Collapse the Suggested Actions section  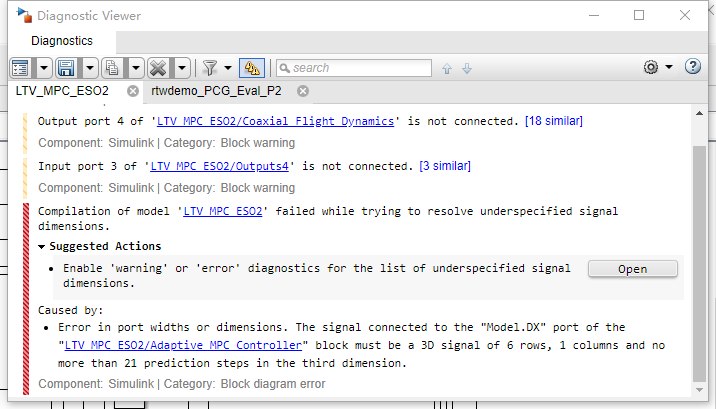click(x=42, y=246)
